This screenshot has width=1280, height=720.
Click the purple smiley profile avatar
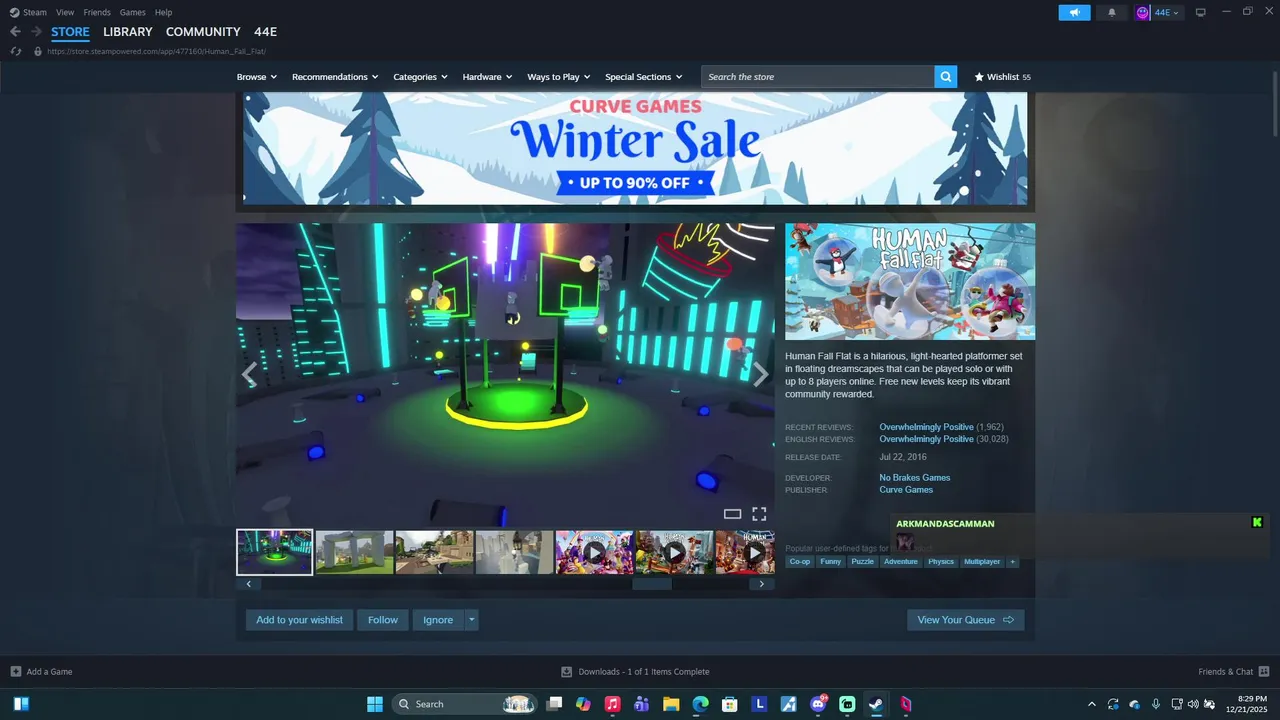pos(1143,13)
